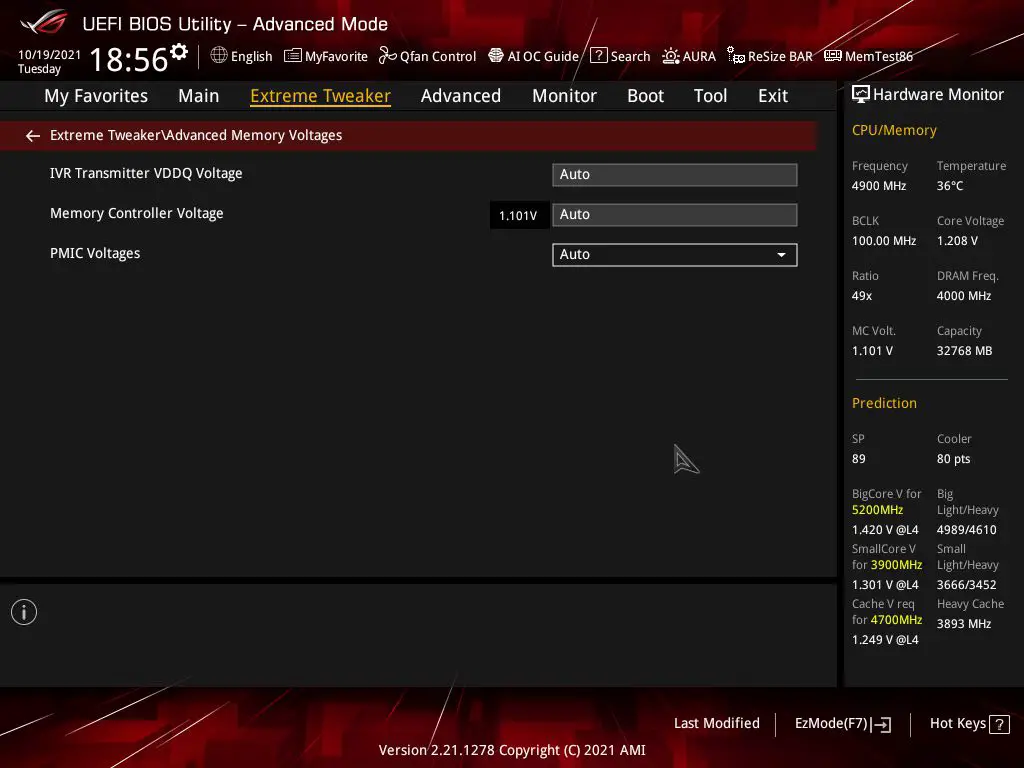
Task: Click the 5200MHz BigCore target
Action: click(878, 509)
